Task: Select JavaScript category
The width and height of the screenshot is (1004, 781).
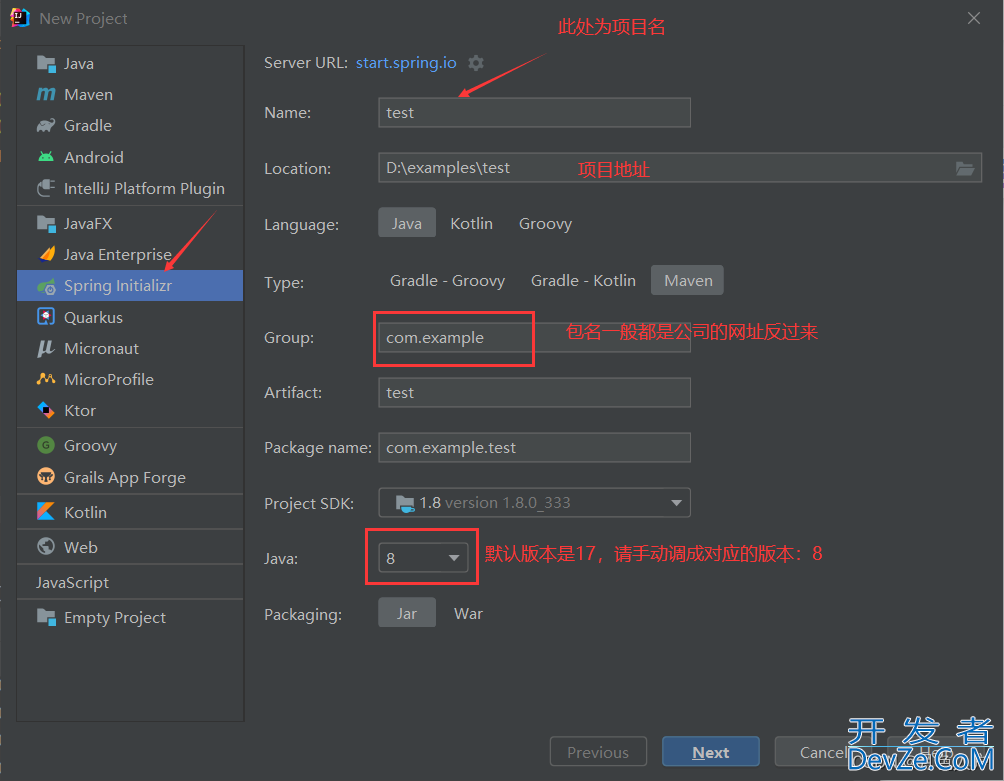Action: 130,582
